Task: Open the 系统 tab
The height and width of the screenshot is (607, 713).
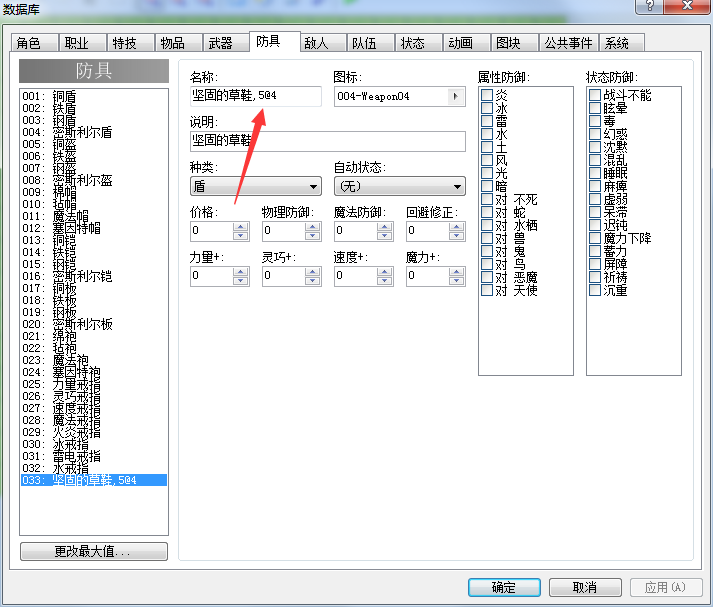Action: tap(622, 43)
